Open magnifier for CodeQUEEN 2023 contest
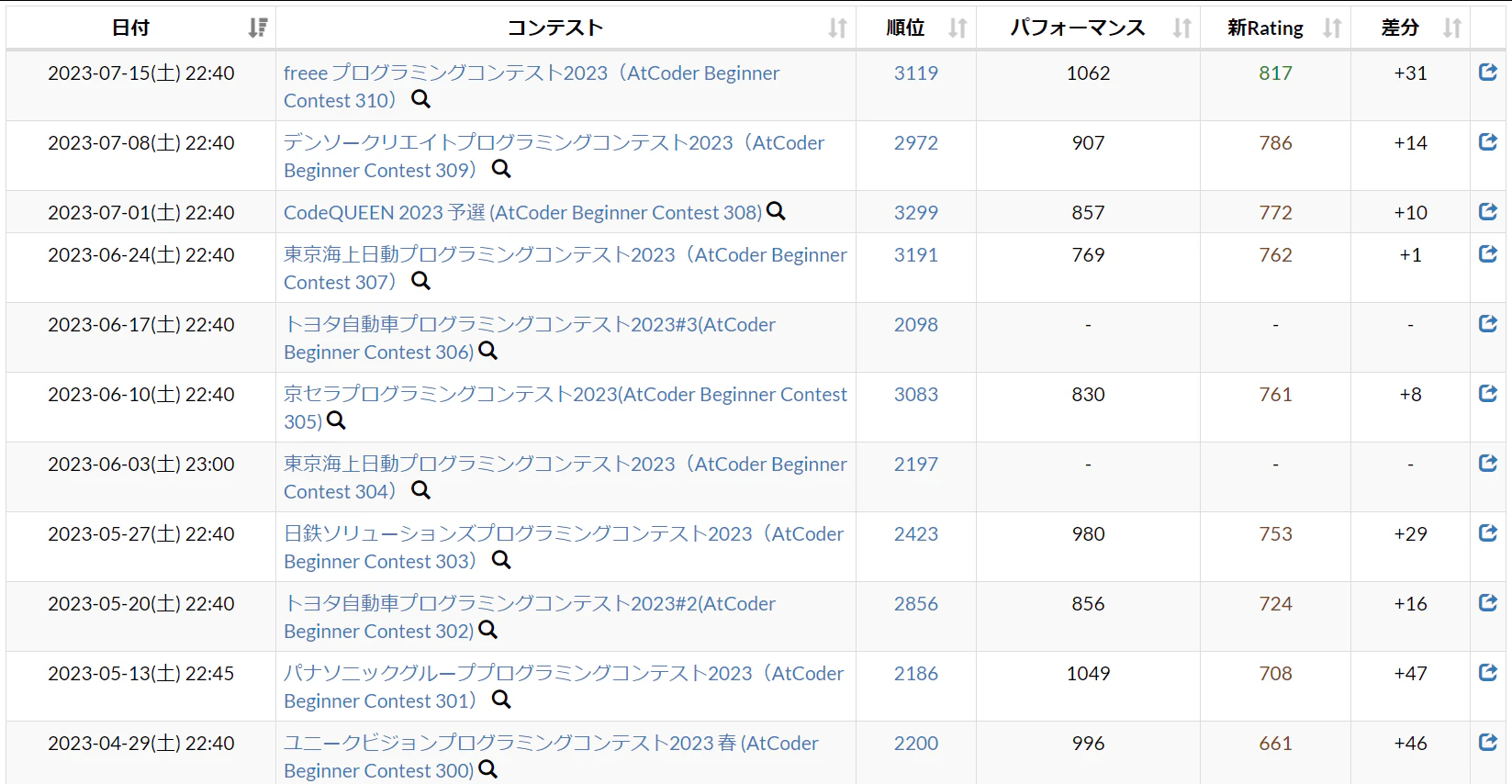This screenshot has height=784, width=1512. click(776, 211)
